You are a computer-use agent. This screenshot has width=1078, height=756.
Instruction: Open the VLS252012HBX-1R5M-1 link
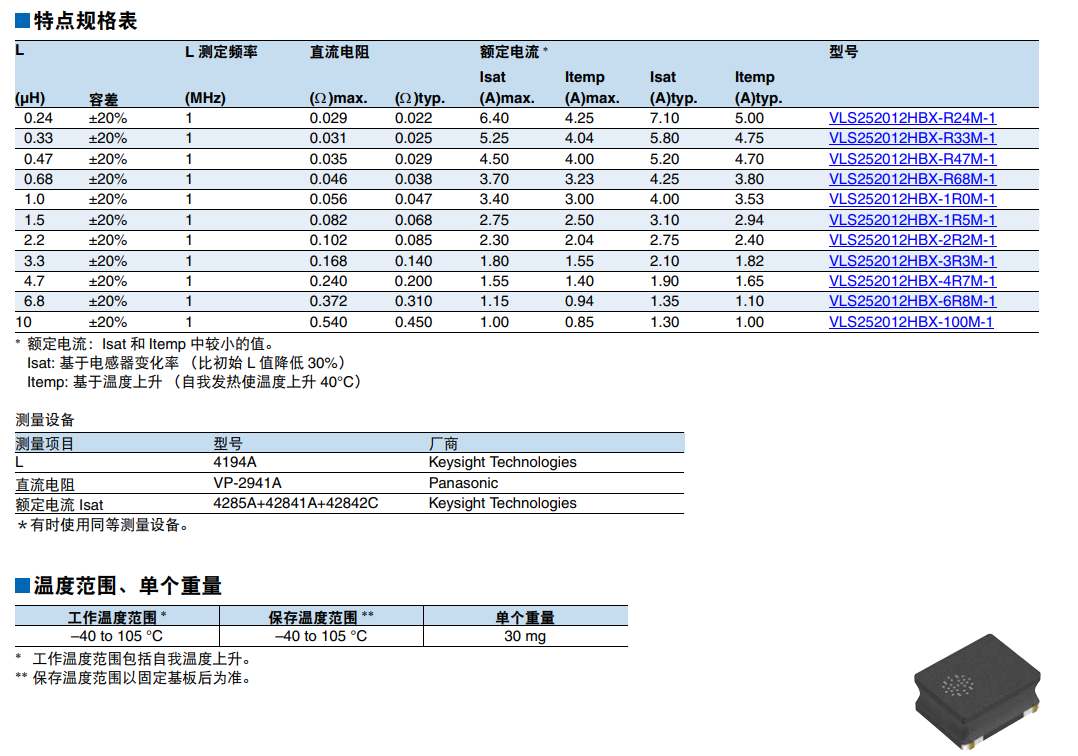(x=912, y=220)
